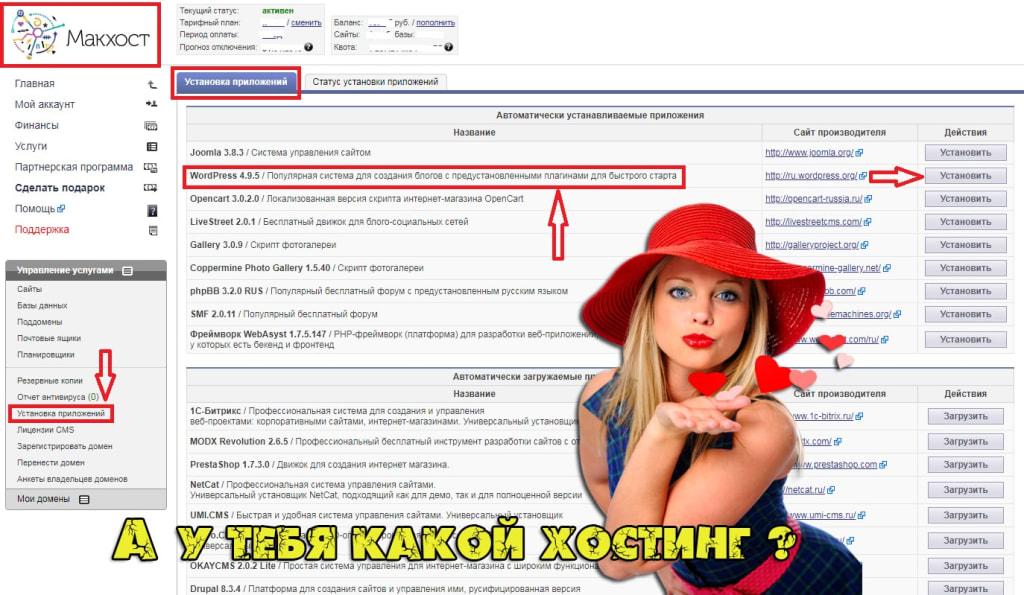Viewport: 1024px width, 595px height.
Task: Switch to Статус установки приложений tab
Action: point(375,82)
